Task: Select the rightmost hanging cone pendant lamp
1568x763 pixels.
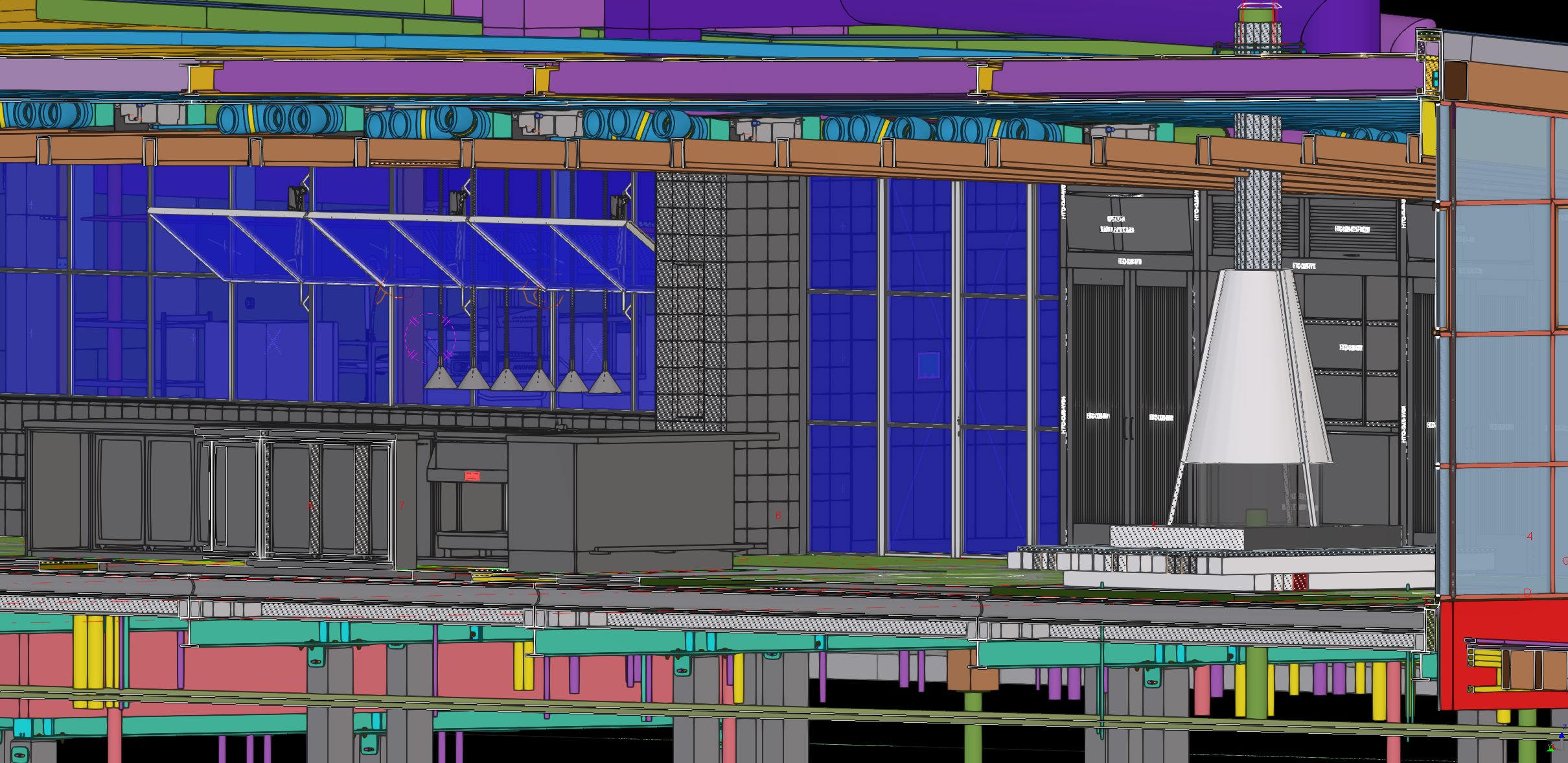Action: (605, 381)
